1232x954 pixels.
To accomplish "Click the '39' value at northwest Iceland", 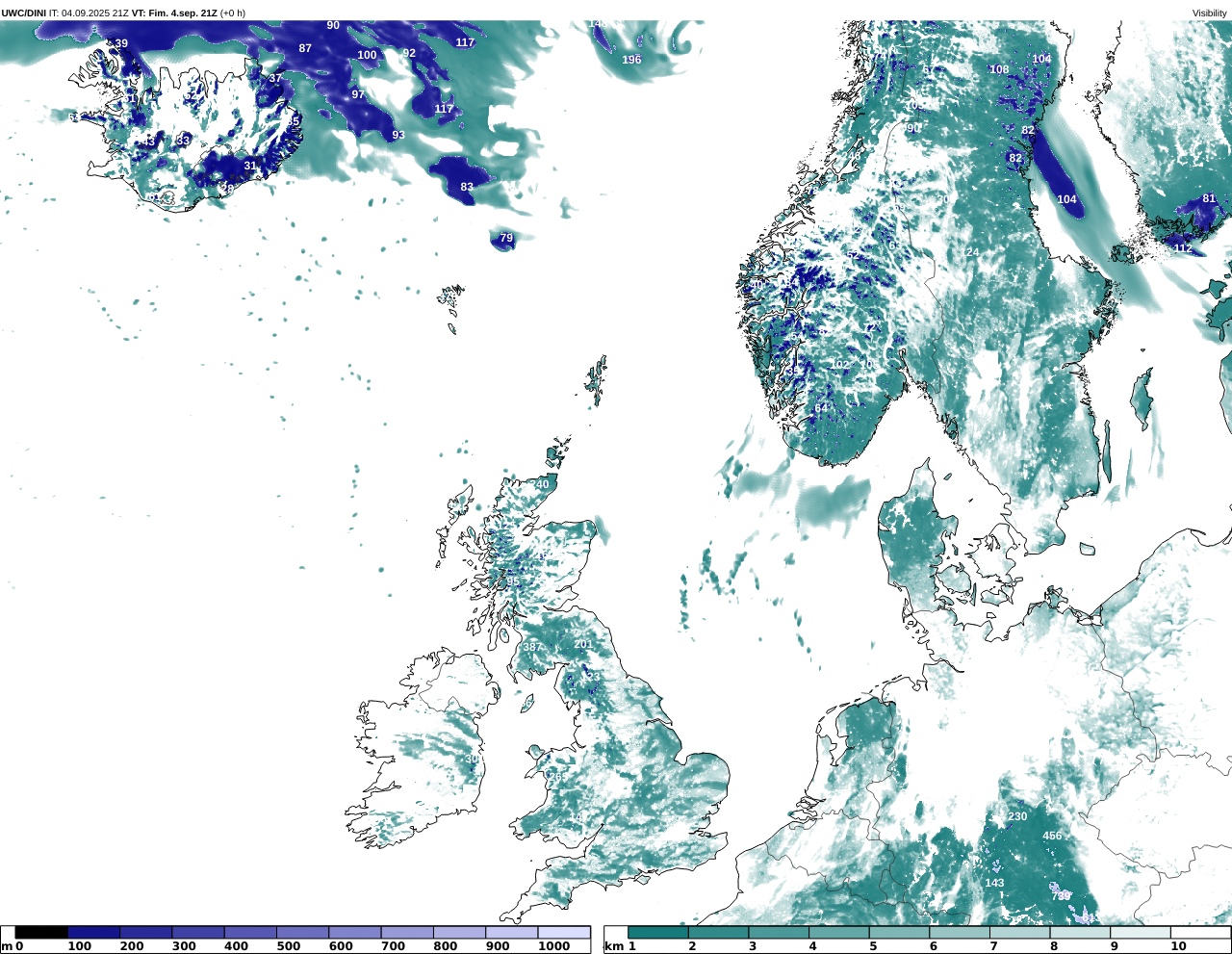I will [x=120, y=44].
